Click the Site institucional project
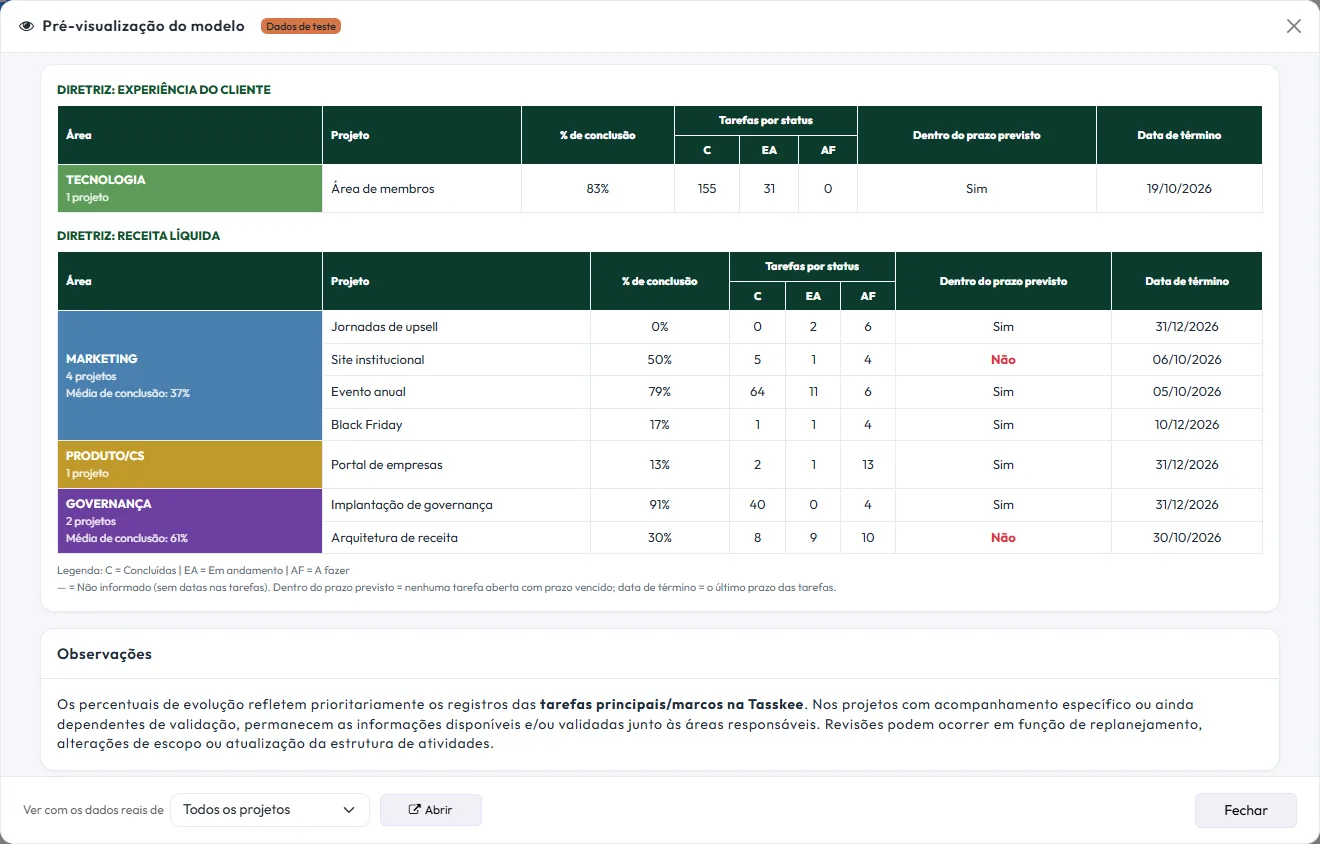This screenshot has width=1320, height=844. tap(378, 360)
